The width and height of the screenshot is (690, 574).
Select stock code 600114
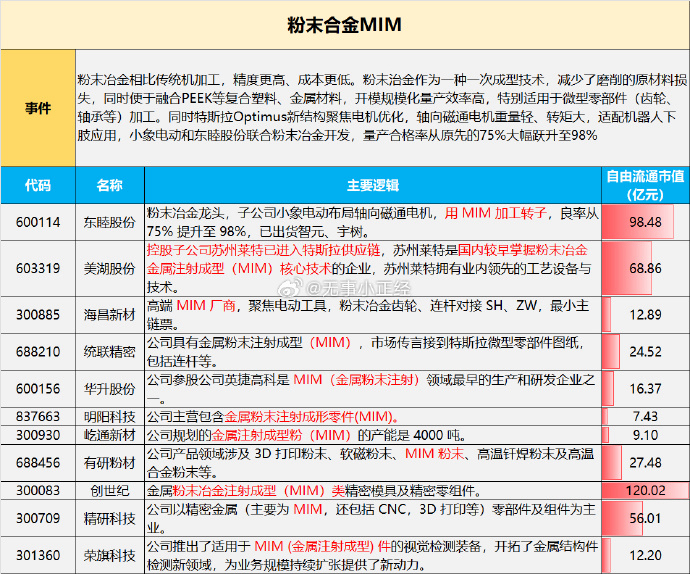(38, 222)
